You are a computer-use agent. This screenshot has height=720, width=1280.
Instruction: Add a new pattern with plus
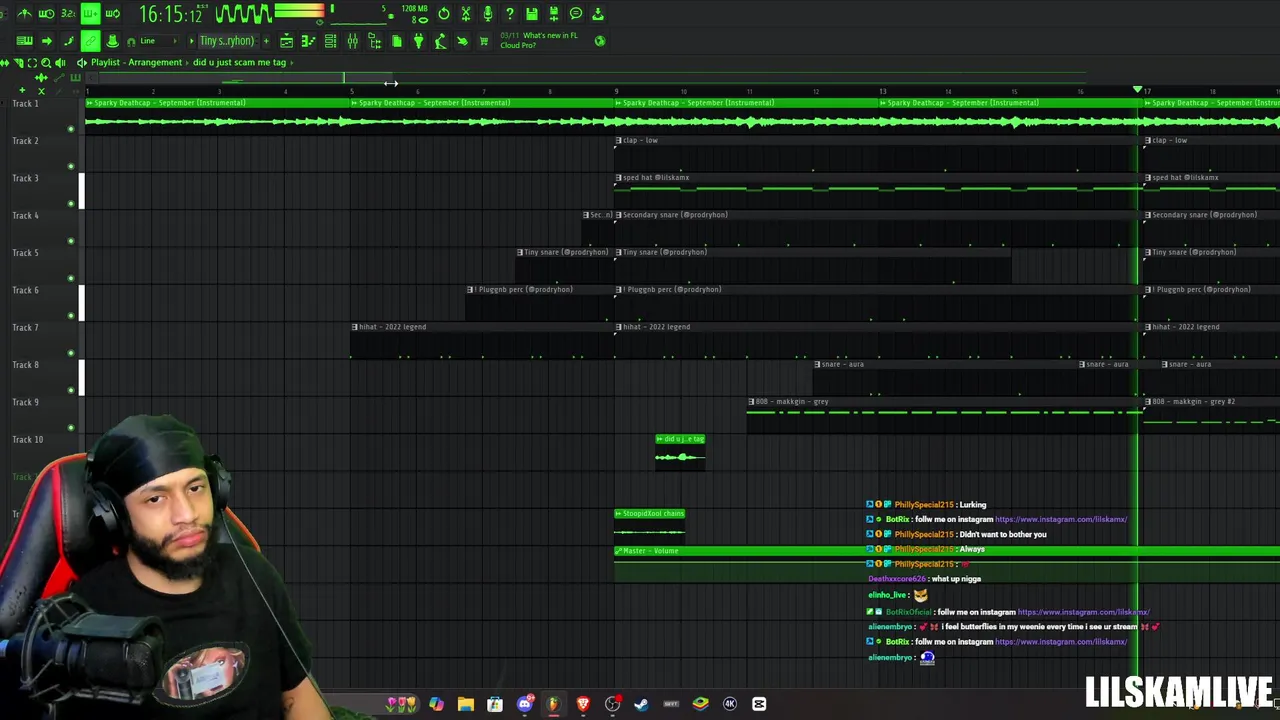point(266,41)
